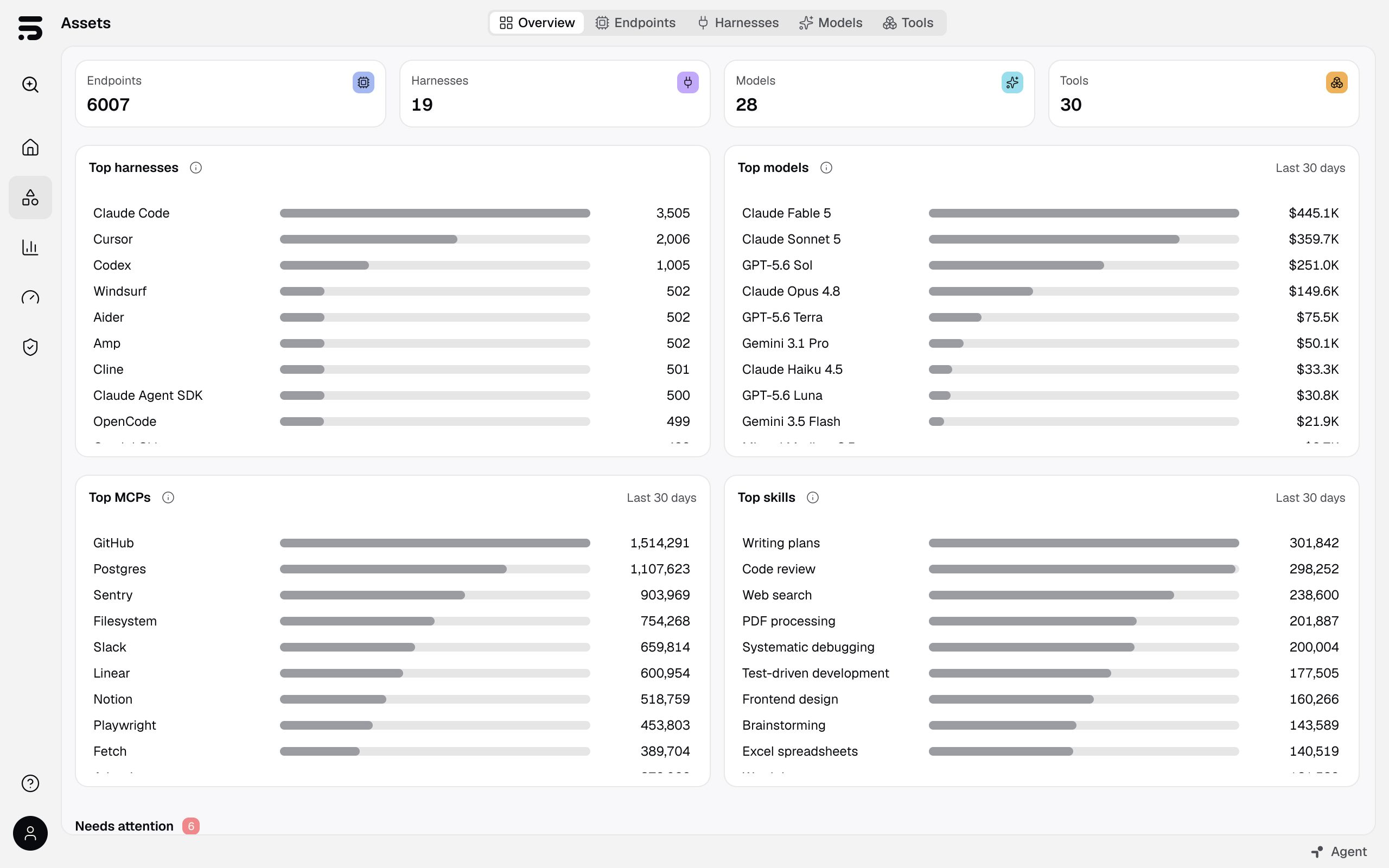Image resolution: width=1389 pixels, height=868 pixels.
Task: Open the Endpoints 6007 summary card
Action: [230, 93]
